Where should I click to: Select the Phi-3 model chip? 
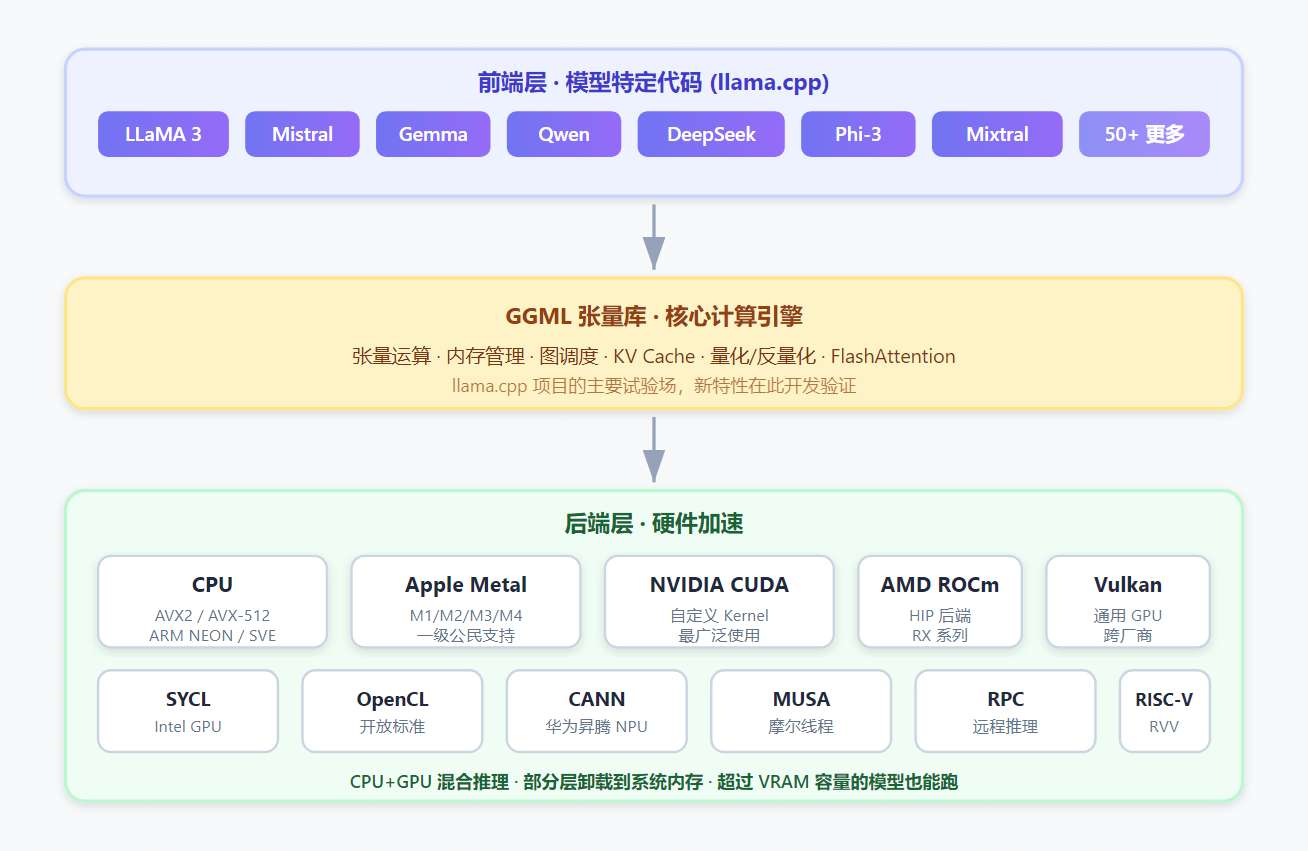coord(858,134)
